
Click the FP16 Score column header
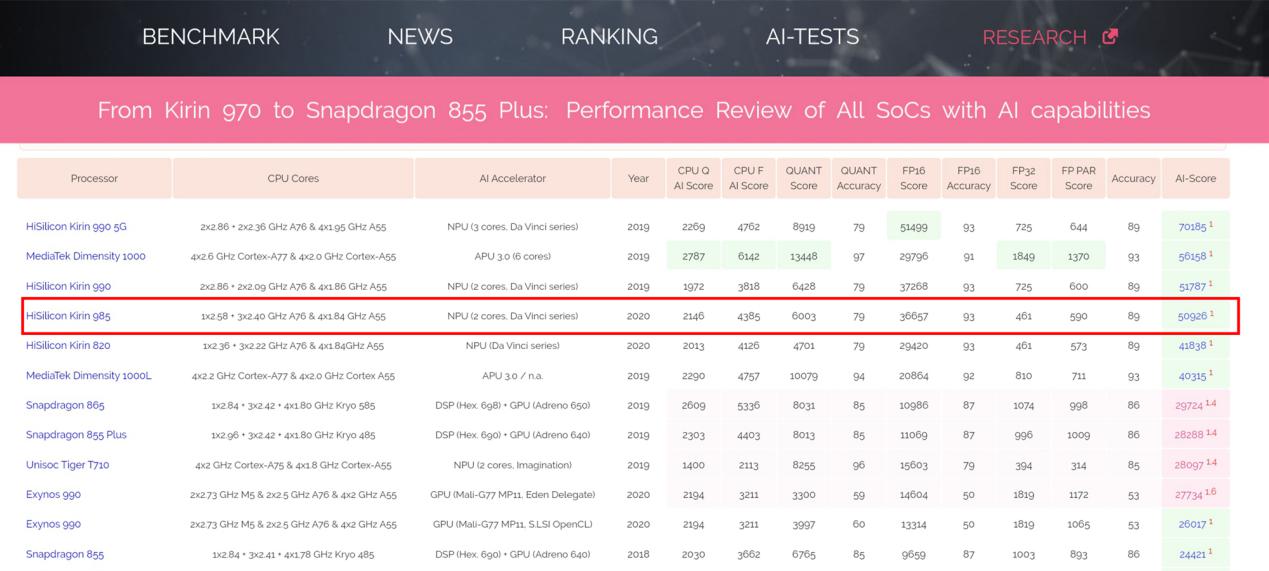(913, 178)
